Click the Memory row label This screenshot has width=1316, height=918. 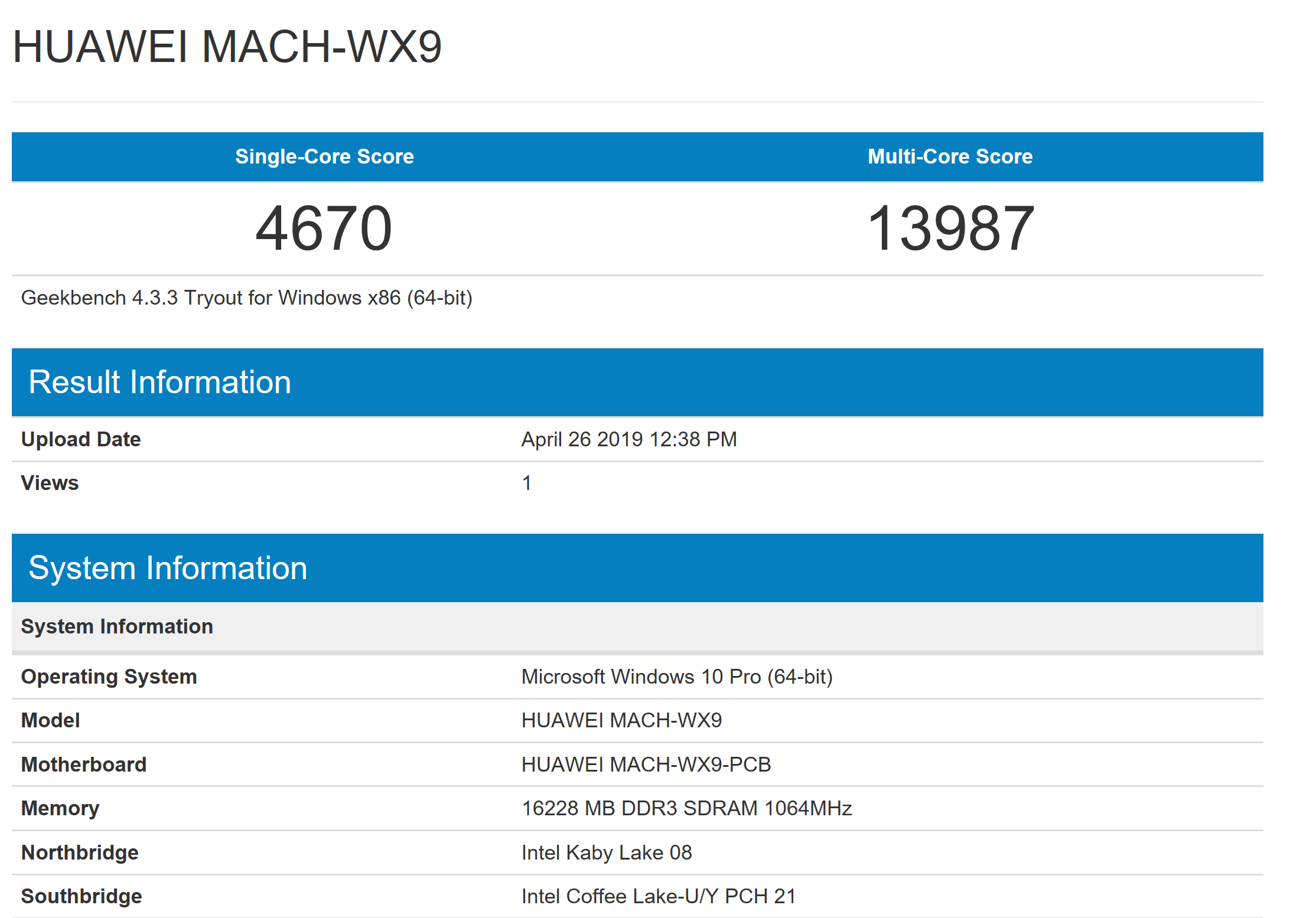tap(60, 808)
